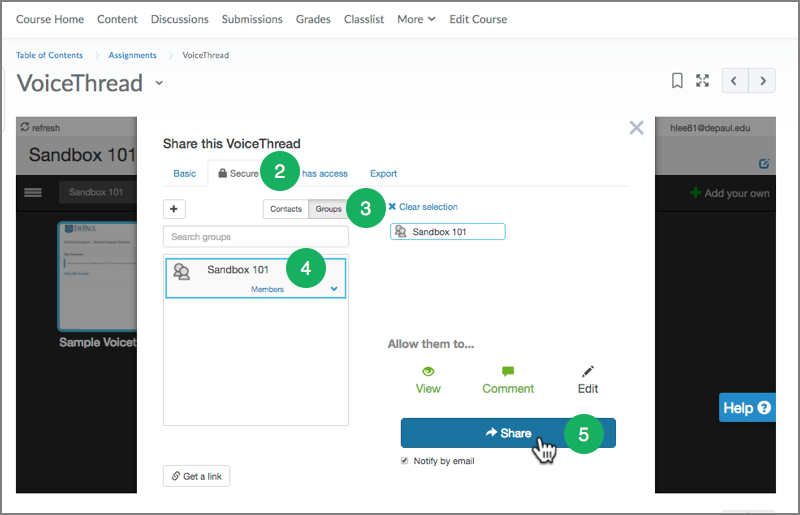
Task: Click Assignments breadcrumb link
Action: tap(133, 55)
